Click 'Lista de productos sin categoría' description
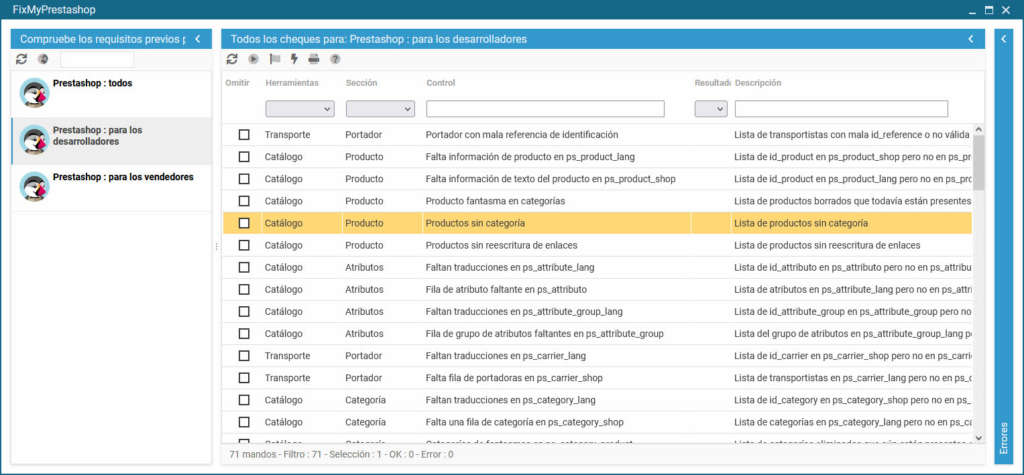Screen dimensions: 1024x475 (x=801, y=223)
